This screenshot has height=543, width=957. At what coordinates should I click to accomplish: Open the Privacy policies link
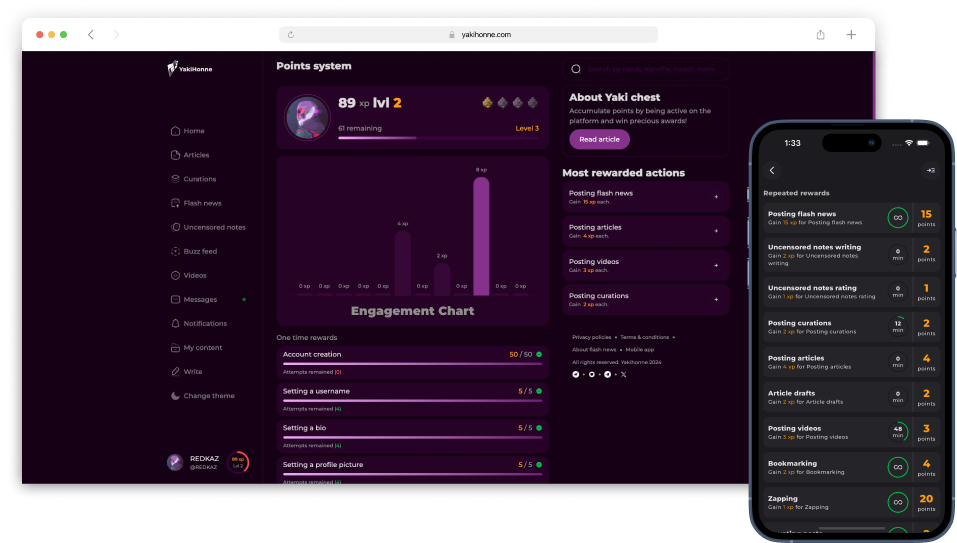(592, 337)
